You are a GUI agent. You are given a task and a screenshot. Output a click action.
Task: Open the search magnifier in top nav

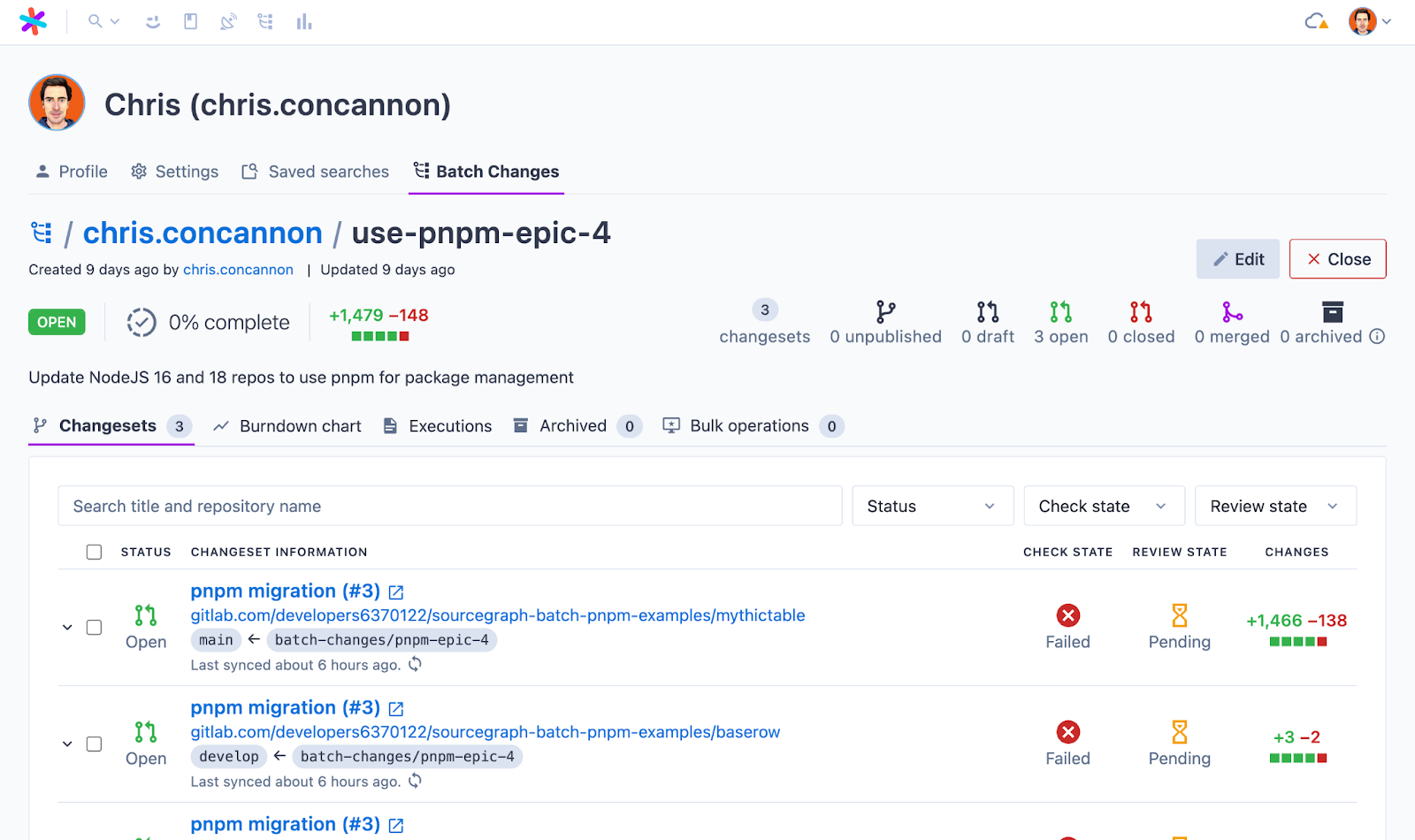coord(95,21)
